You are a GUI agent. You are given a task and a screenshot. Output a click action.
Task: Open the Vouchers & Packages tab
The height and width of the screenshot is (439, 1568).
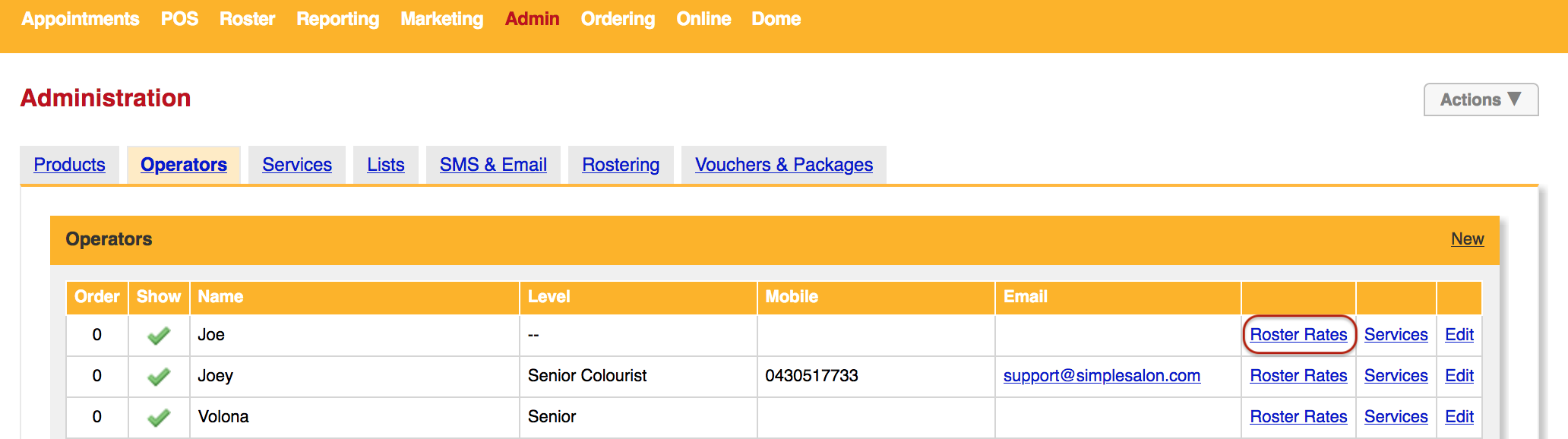(x=783, y=165)
